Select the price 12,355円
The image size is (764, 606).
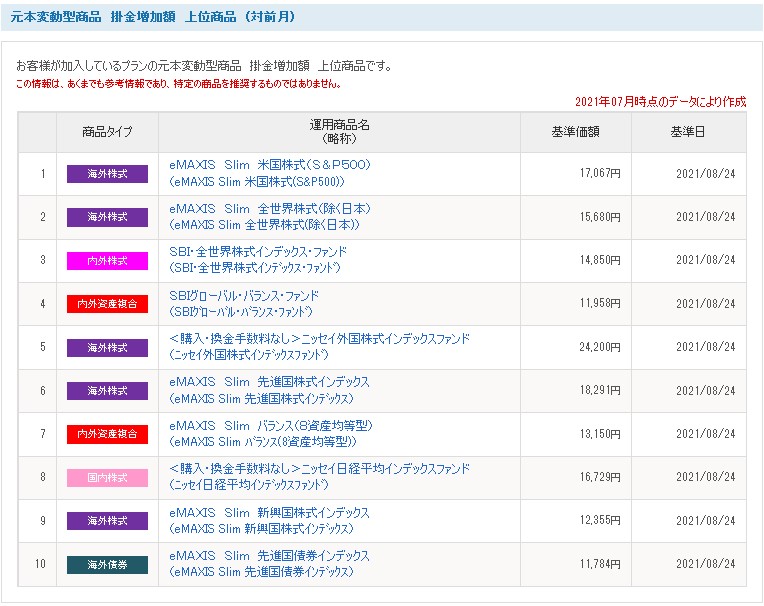[x=600, y=520]
